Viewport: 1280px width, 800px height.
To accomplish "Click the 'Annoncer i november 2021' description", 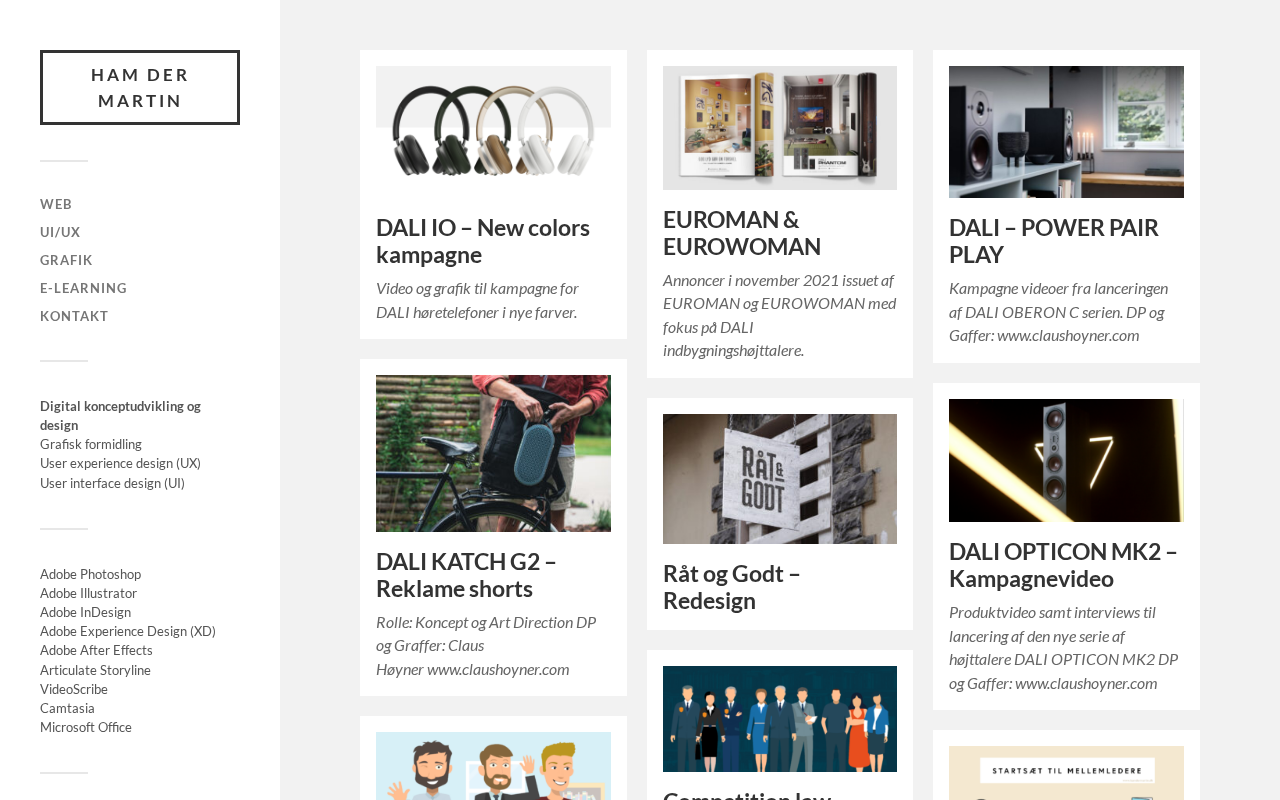I will click(x=780, y=315).
